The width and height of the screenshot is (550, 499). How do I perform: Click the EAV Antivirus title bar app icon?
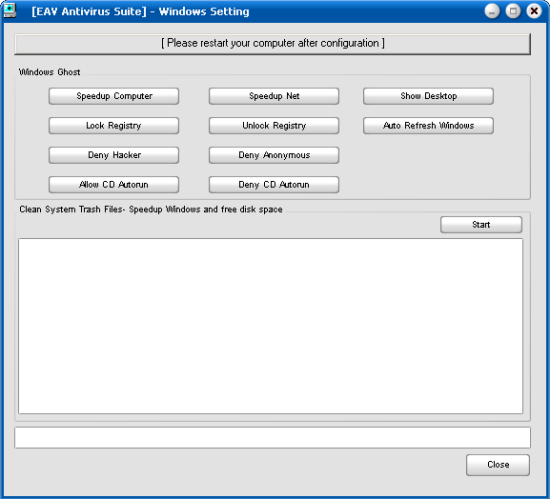(x=10, y=11)
